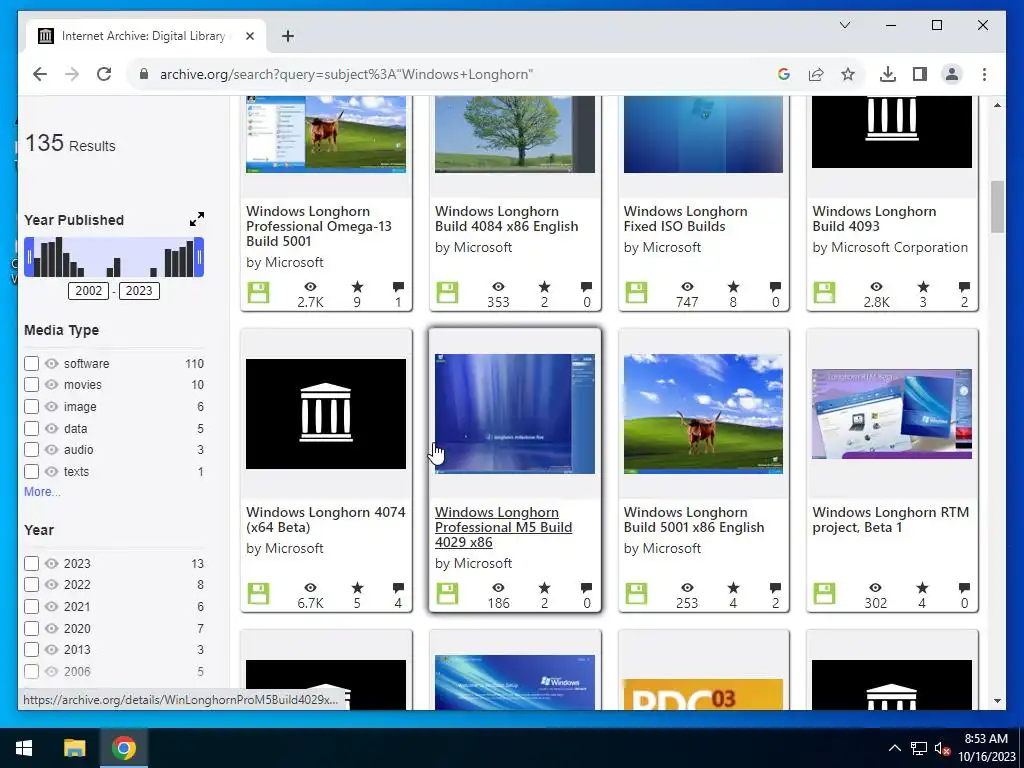
Task: View site information padlock icon
Action: [144, 74]
